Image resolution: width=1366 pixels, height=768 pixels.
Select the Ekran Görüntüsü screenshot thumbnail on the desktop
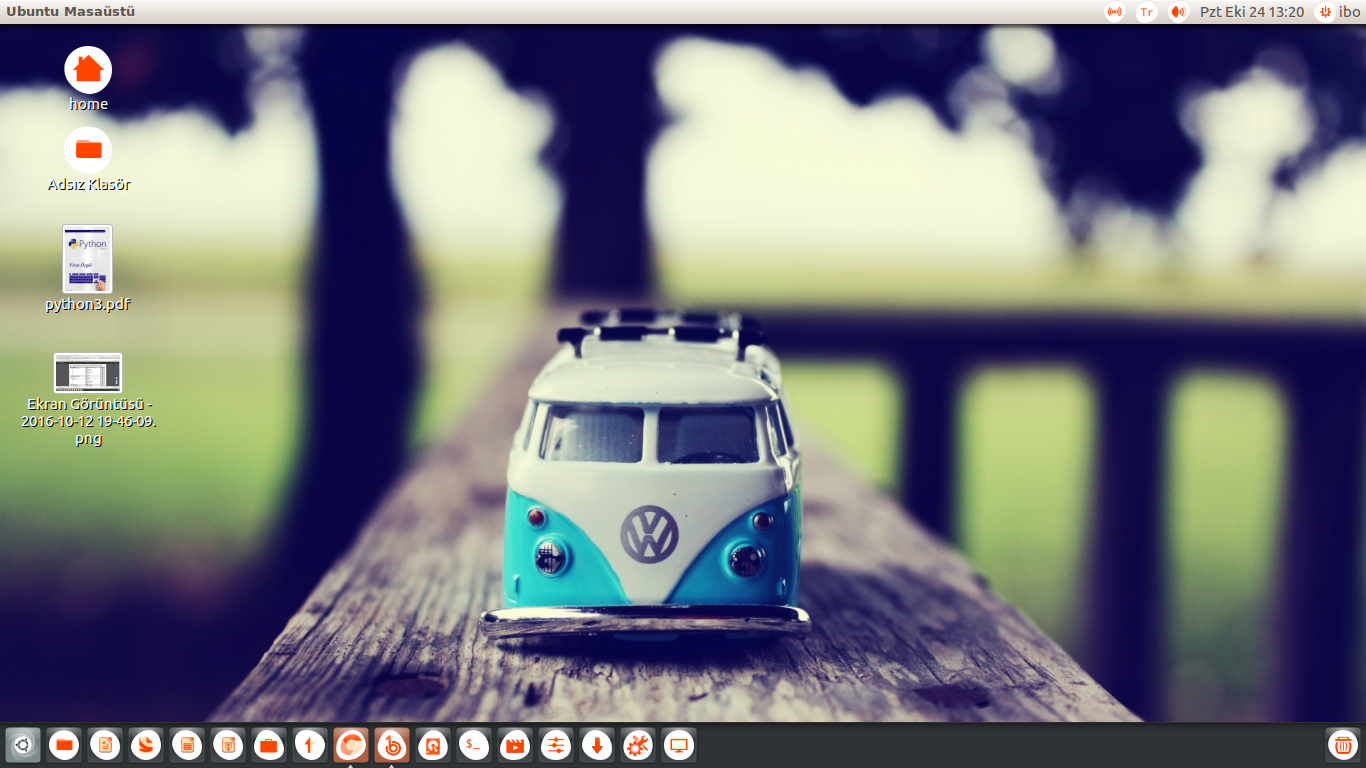[88, 373]
